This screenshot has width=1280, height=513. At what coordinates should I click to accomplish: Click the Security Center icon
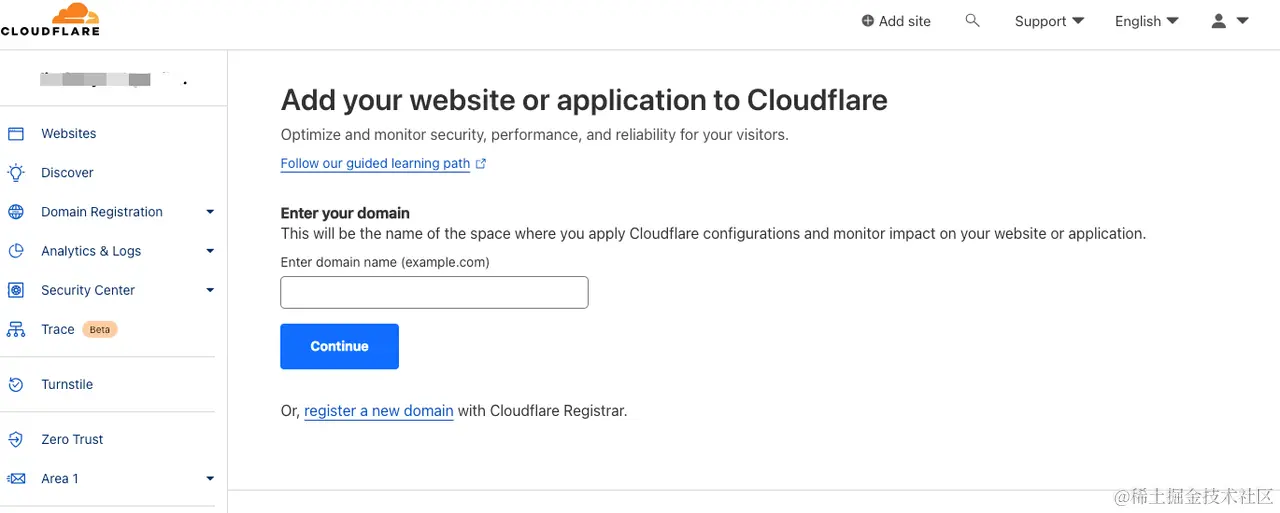pos(16,290)
